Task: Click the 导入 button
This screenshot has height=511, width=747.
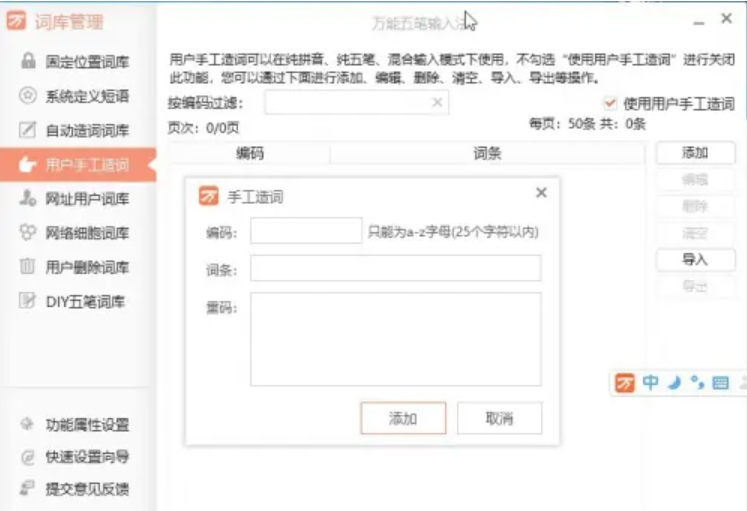Action: click(695, 259)
